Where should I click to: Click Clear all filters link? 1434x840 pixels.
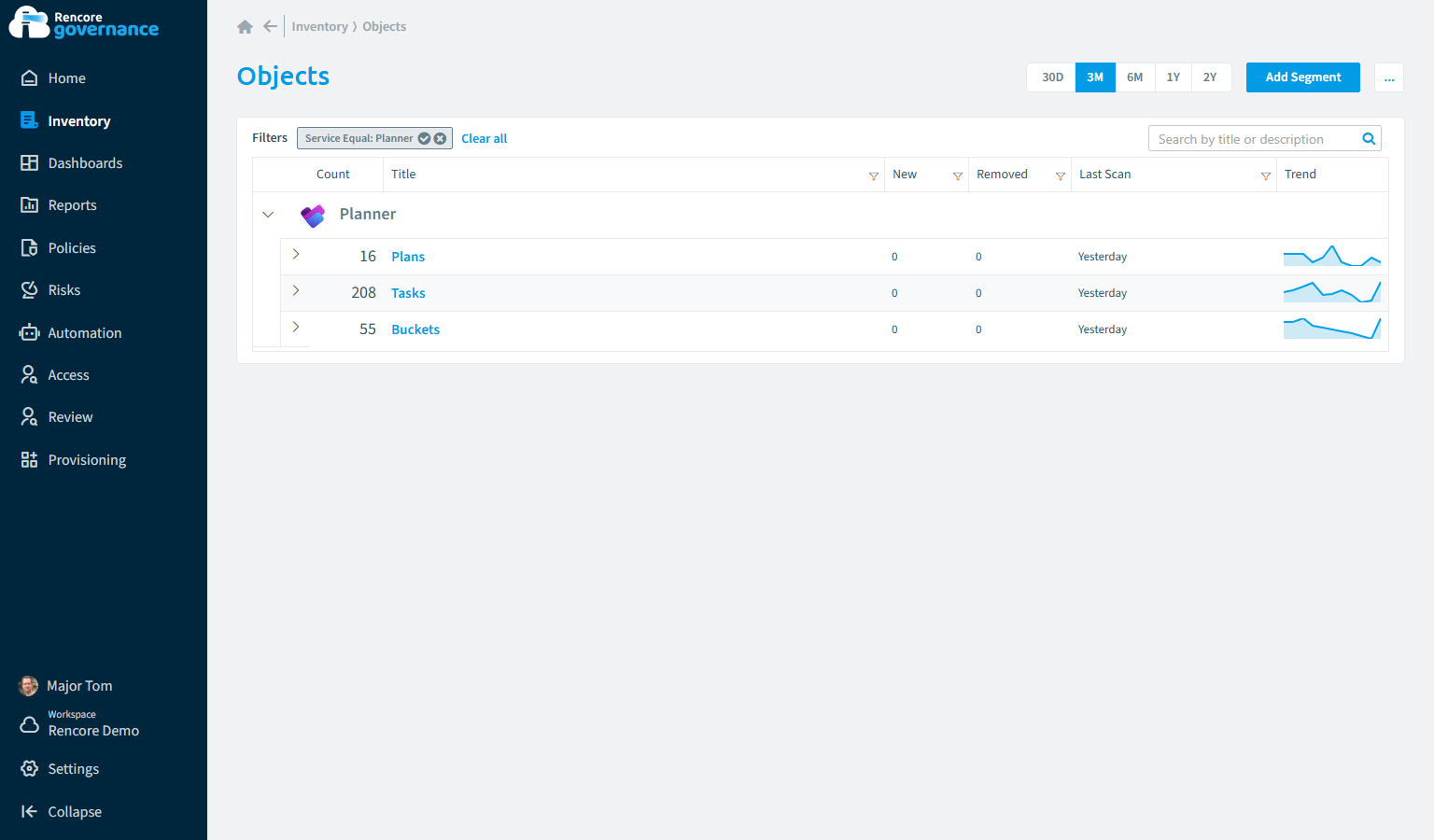[485, 139]
